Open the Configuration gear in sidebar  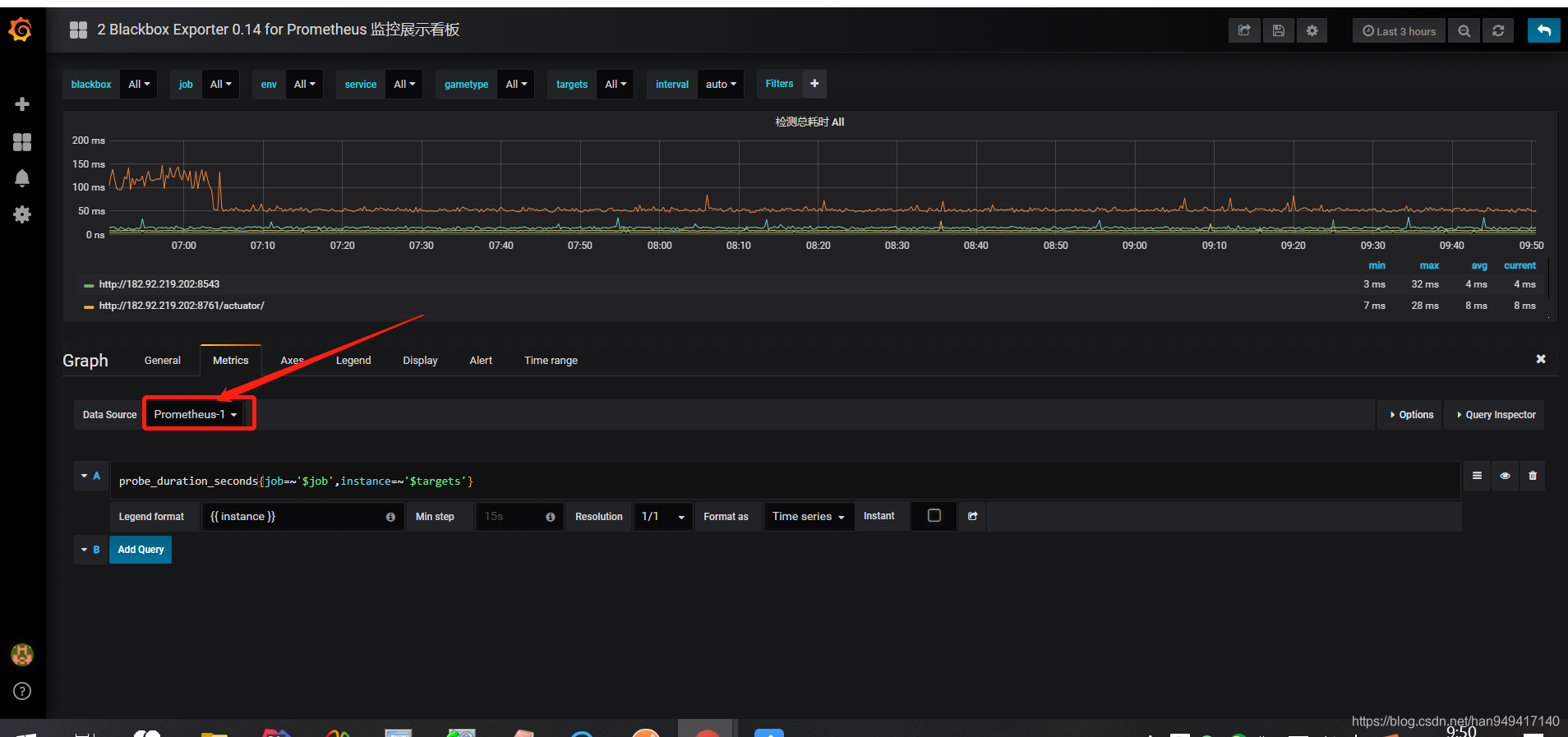coord(22,214)
